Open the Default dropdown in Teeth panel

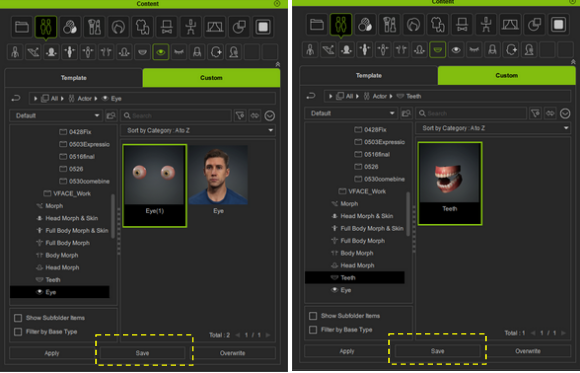click(351, 114)
